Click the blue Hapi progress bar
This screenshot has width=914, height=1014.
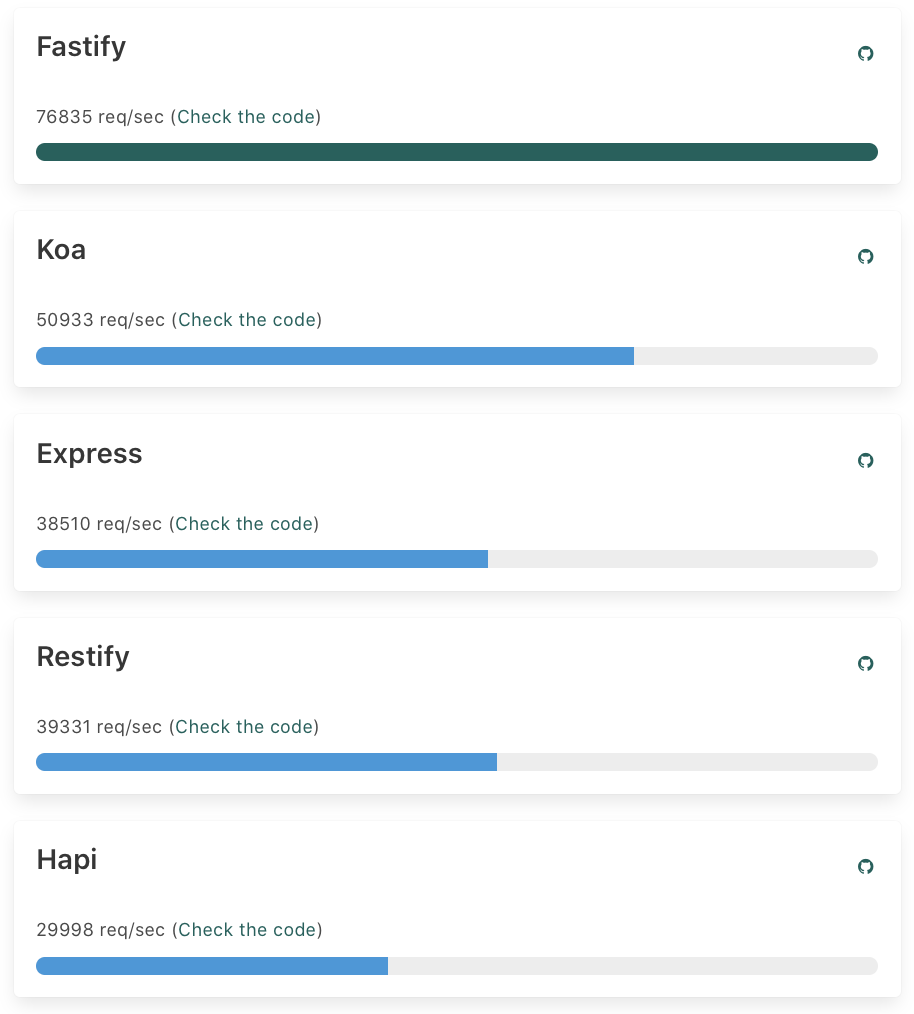tap(212, 965)
